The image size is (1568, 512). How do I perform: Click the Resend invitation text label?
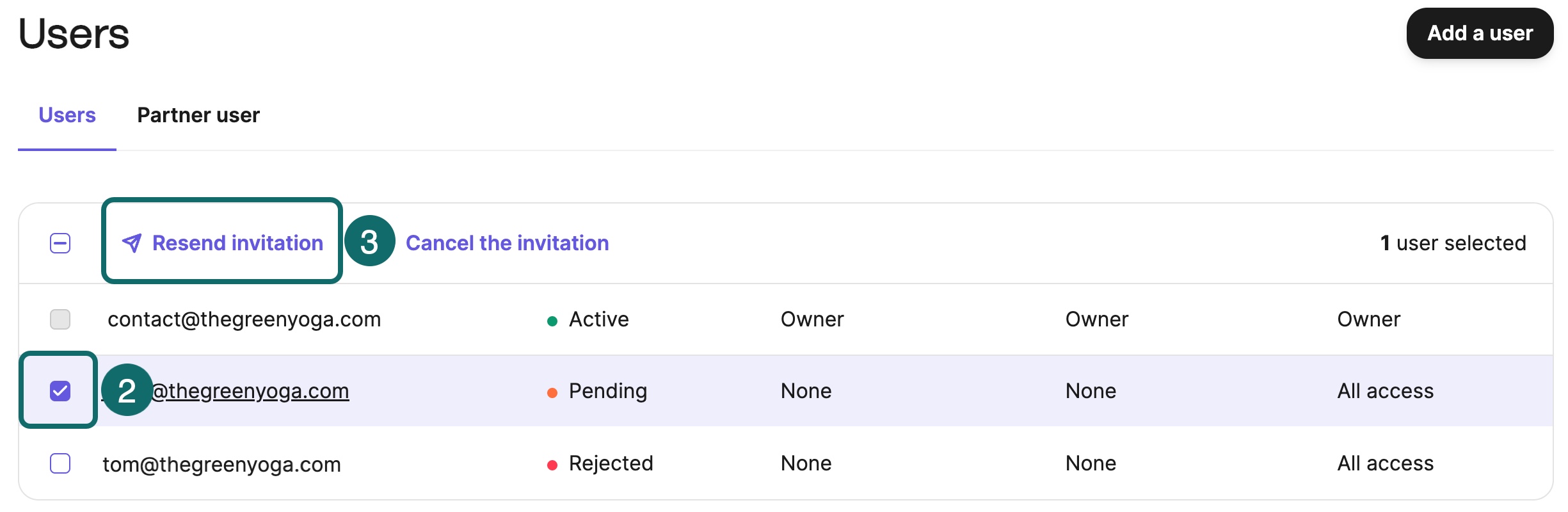pos(237,243)
